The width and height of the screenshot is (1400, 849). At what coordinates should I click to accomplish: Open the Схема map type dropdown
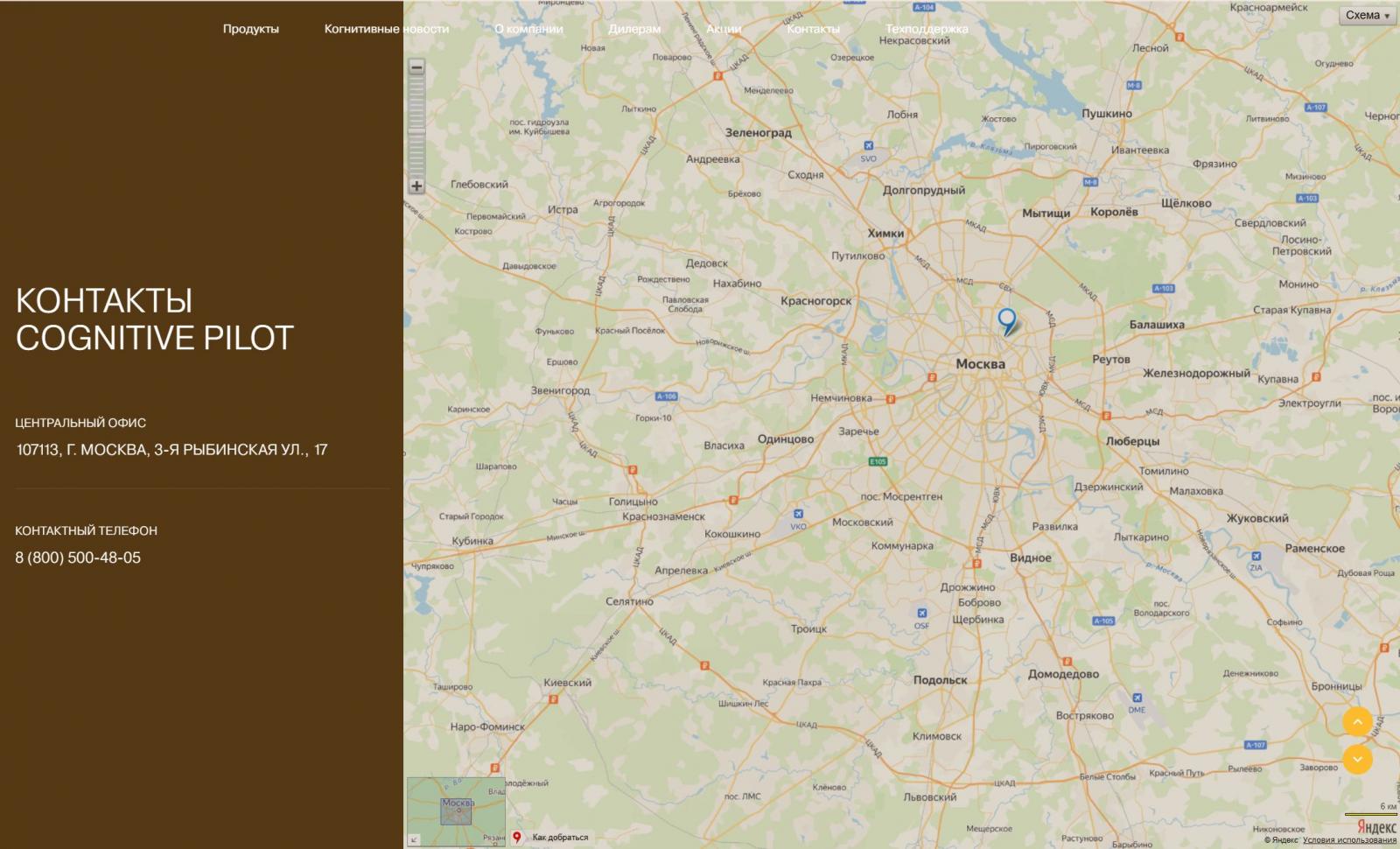pos(1368,16)
